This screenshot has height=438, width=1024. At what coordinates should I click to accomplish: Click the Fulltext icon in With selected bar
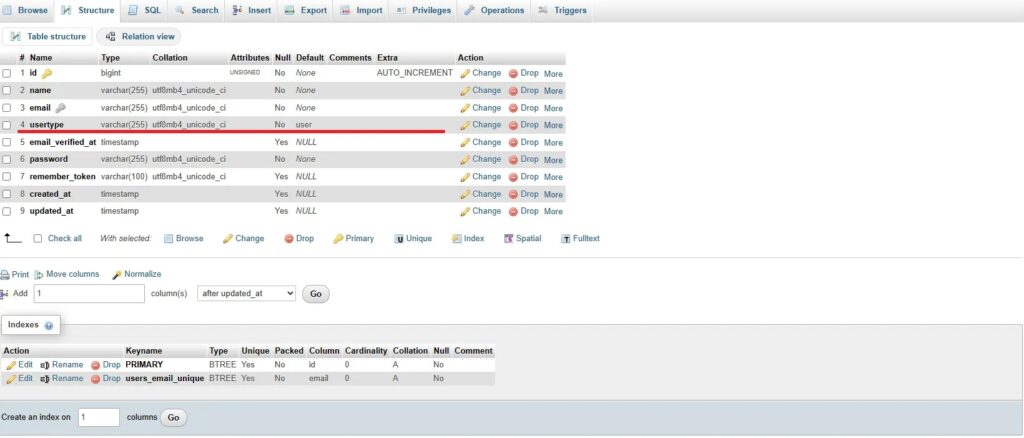(566, 239)
